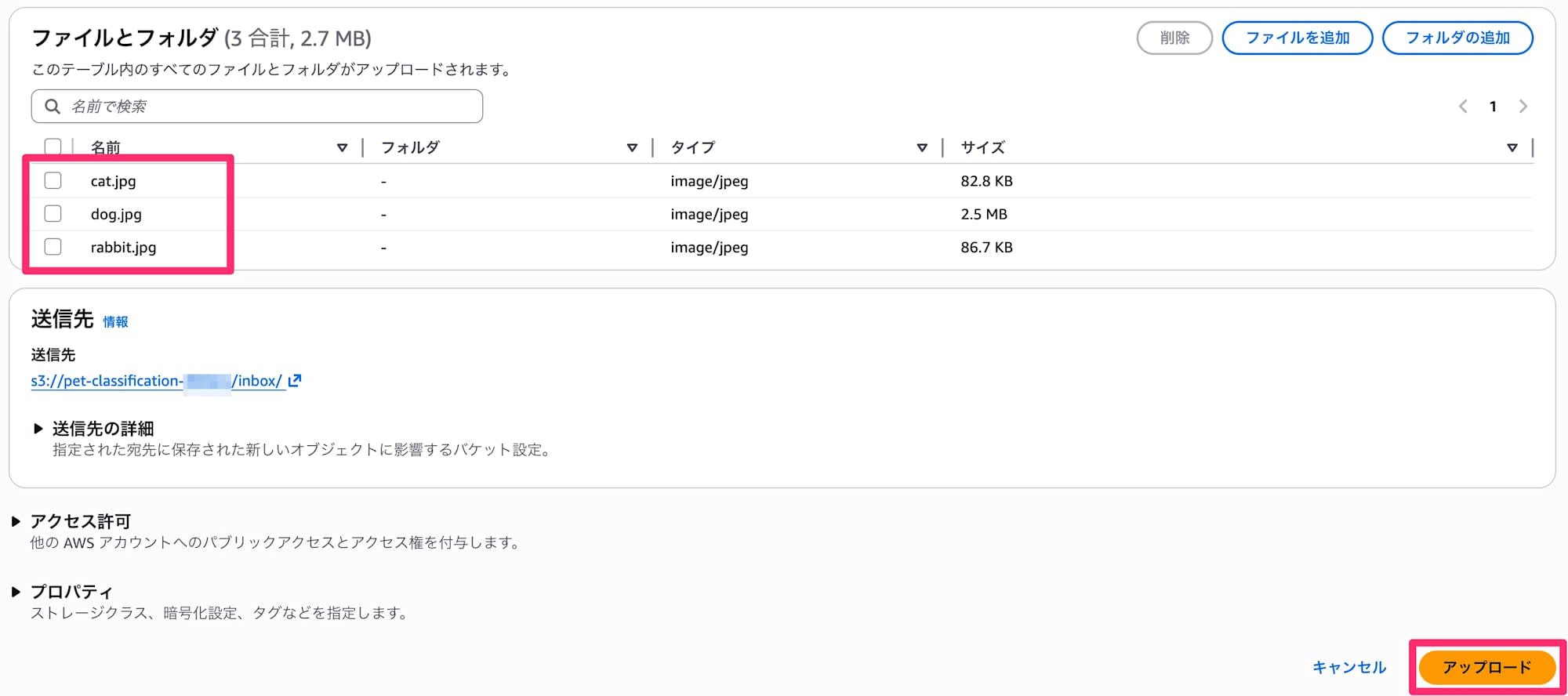Go to next page chevron

pyautogui.click(x=1523, y=107)
